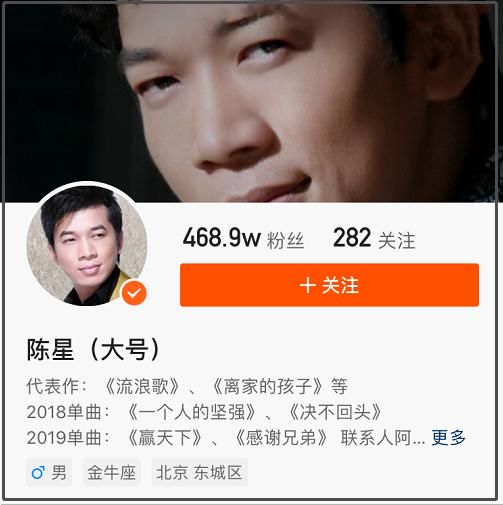This screenshot has height=505, width=503.
Task: Click the plus sign on follow button
Action: tap(308, 286)
